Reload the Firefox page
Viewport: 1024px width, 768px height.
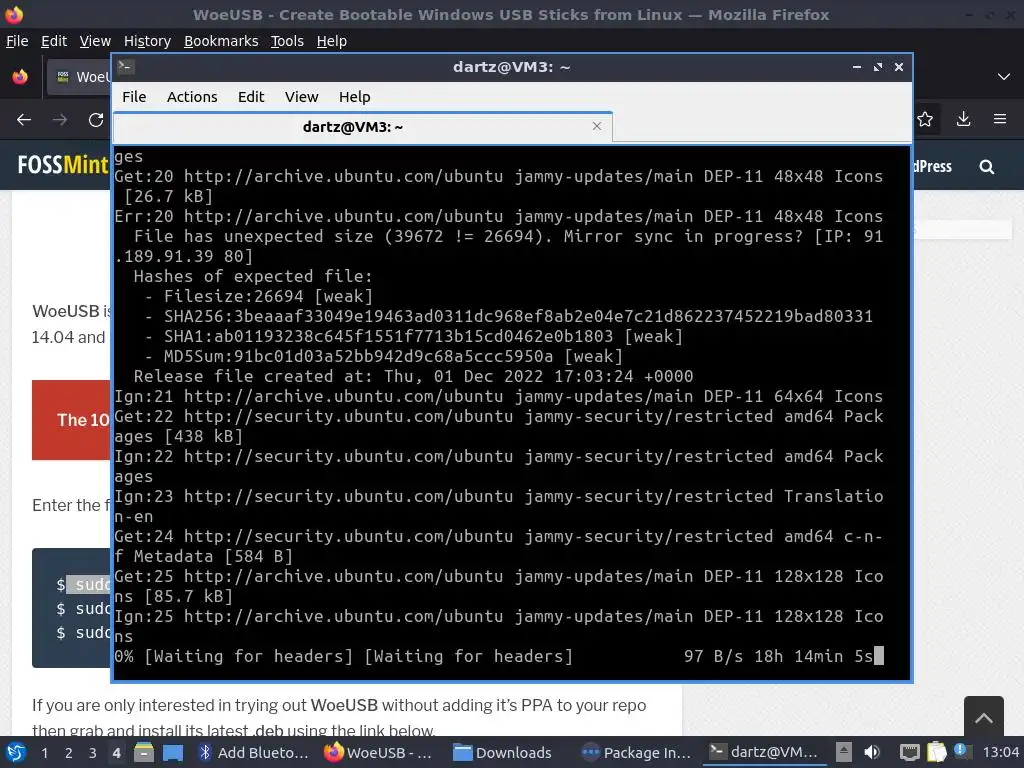(x=96, y=120)
